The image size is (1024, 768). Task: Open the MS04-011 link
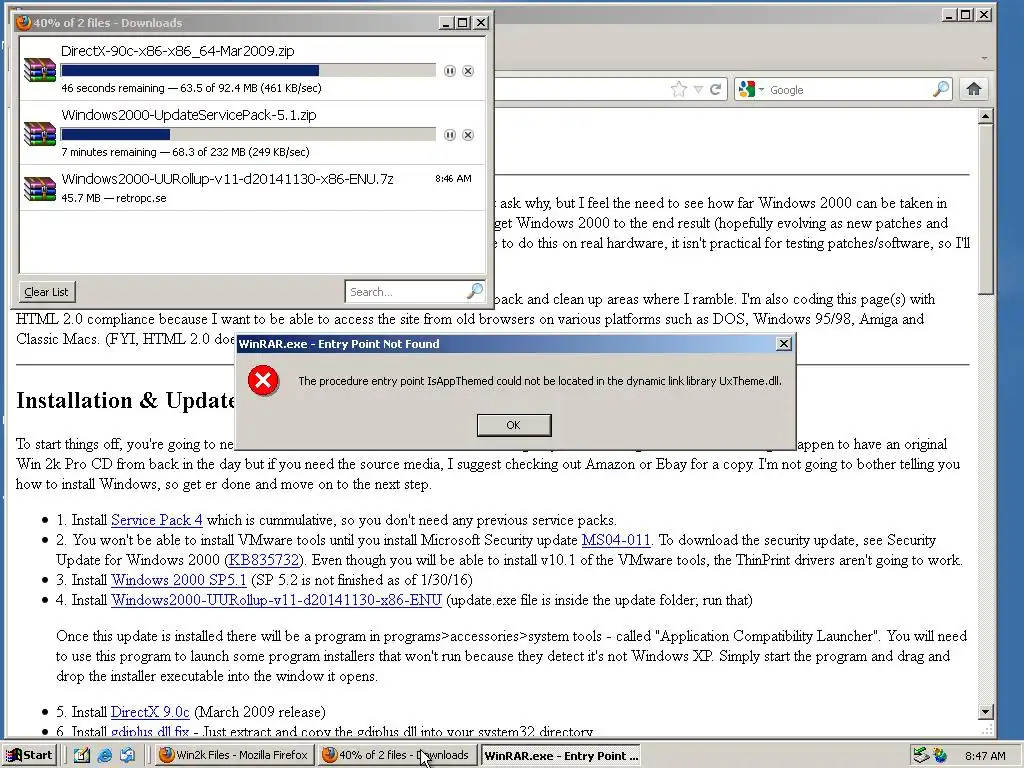click(x=616, y=540)
